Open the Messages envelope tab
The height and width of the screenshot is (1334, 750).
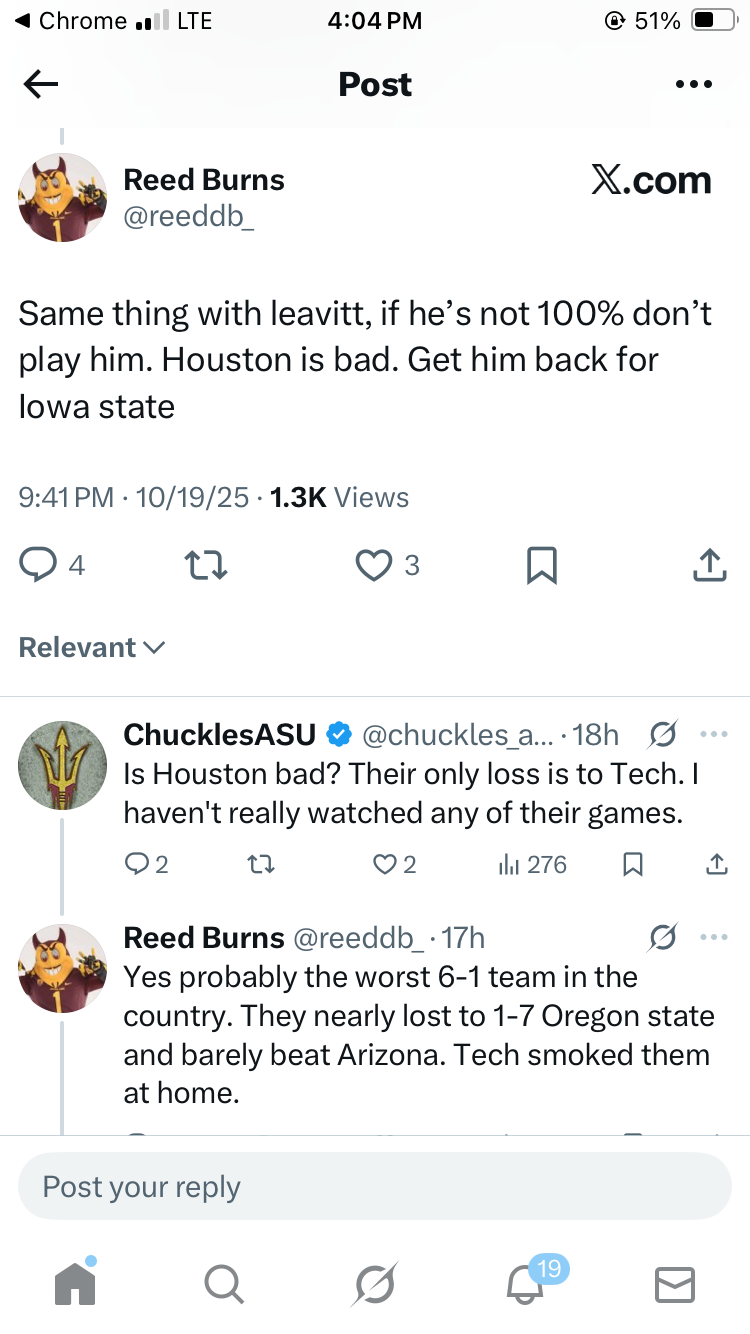coord(674,1284)
